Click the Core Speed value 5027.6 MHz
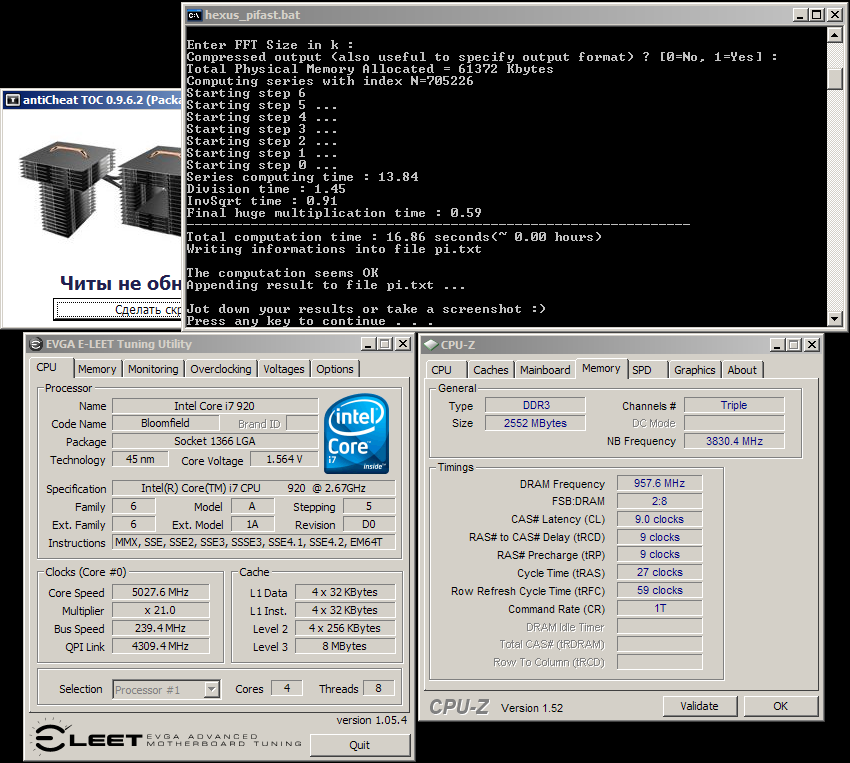Image resolution: width=850 pixels, height=763 pixels. coord(160,592)
